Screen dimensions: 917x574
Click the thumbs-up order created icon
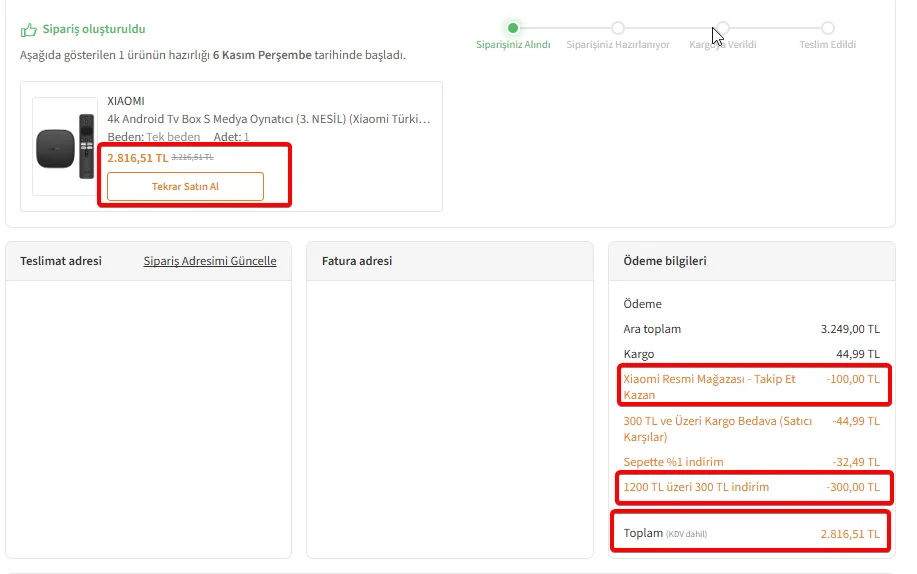[28, 29]
